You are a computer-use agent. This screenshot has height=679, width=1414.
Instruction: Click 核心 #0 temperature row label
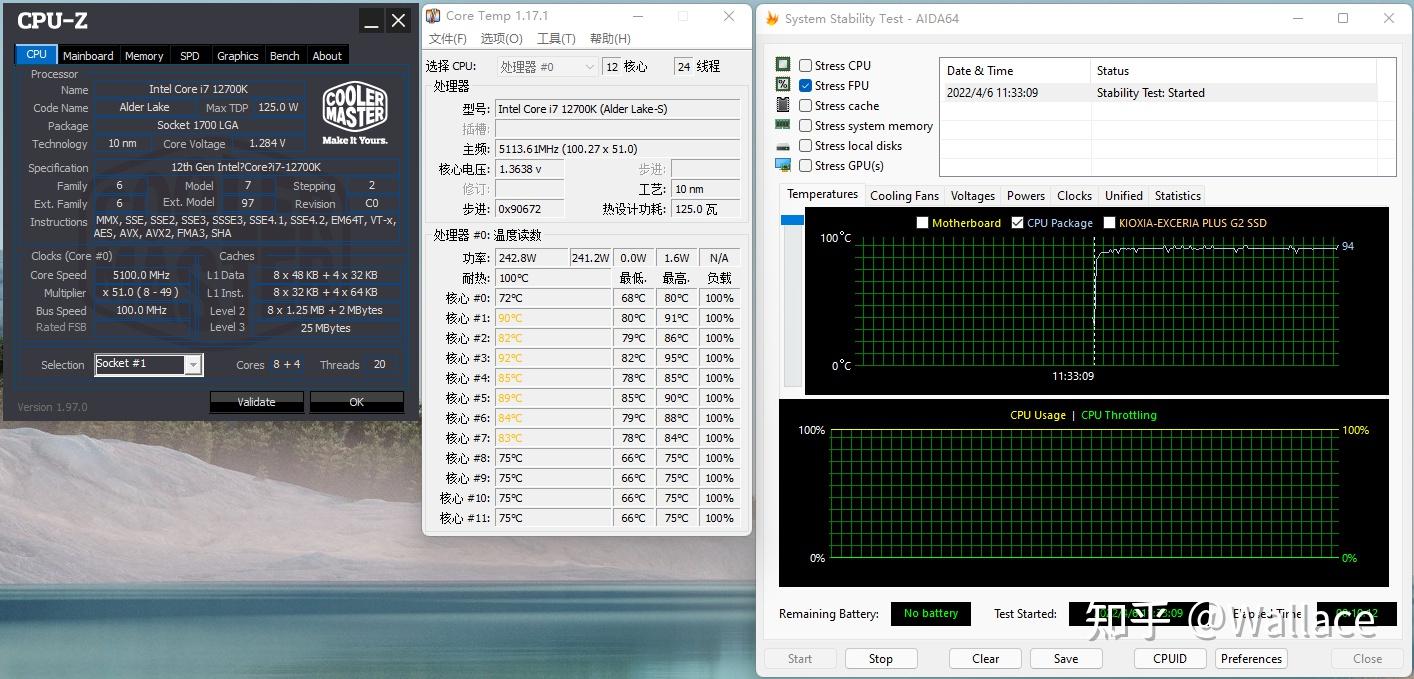tap(468, 299)
